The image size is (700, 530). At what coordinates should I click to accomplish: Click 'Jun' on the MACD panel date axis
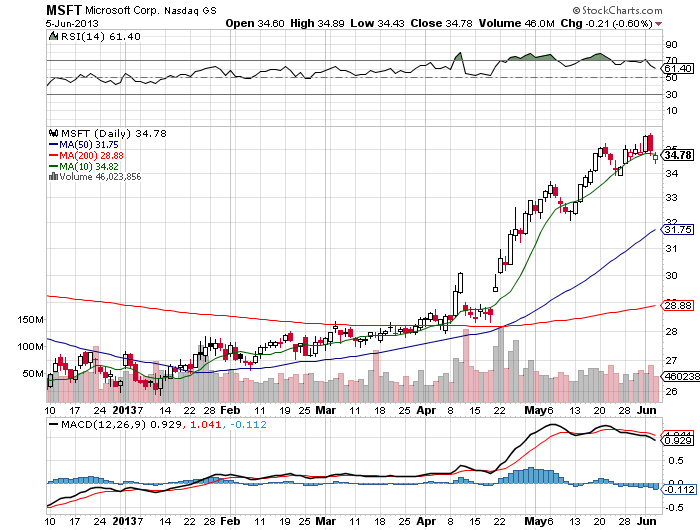point(647,521)
